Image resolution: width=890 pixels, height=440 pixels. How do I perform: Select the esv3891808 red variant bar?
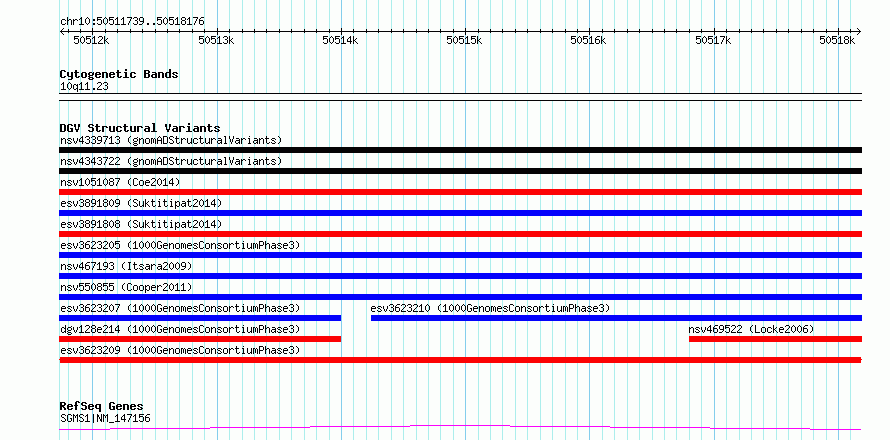[x=460, y=234]
